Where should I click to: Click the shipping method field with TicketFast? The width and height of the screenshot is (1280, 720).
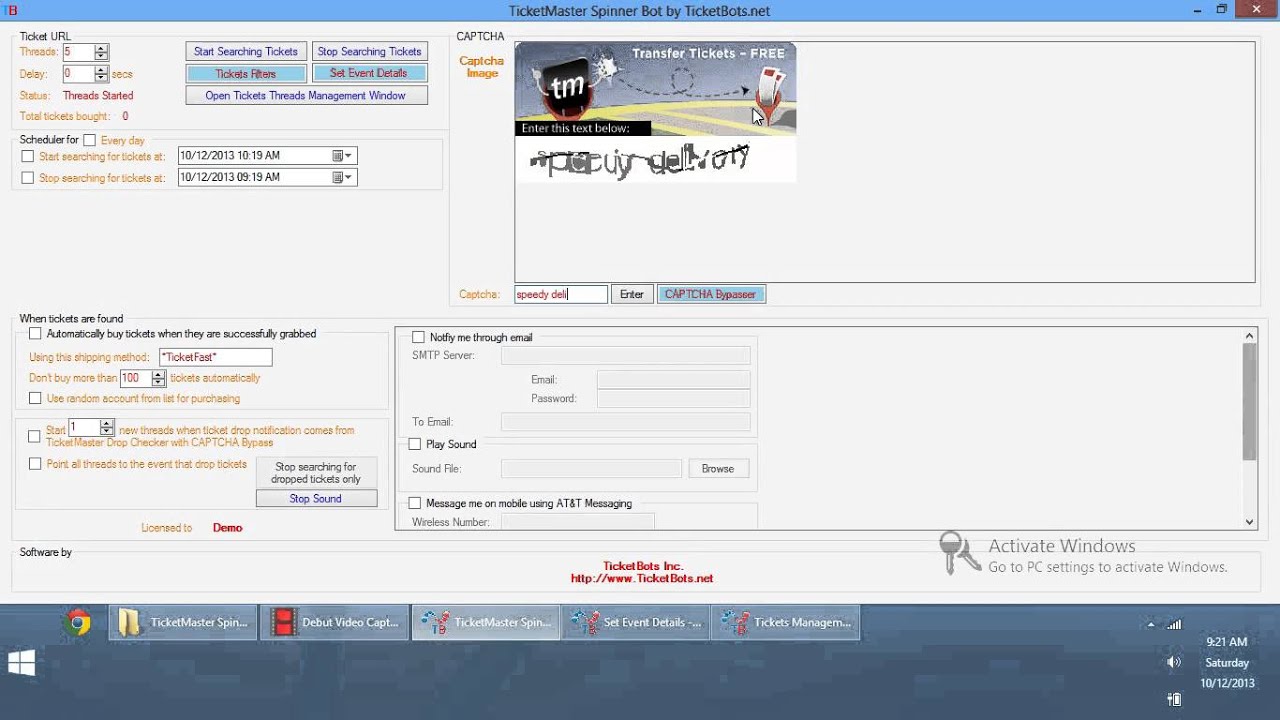215,357
